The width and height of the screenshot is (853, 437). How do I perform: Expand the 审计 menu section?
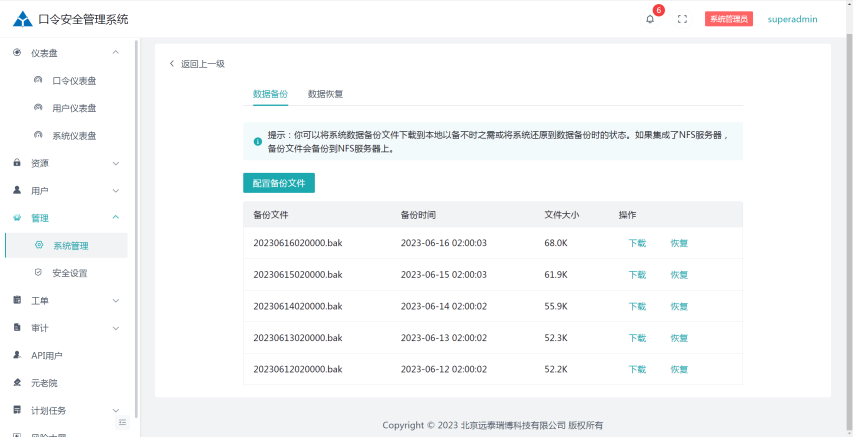[x=116, y=328]
